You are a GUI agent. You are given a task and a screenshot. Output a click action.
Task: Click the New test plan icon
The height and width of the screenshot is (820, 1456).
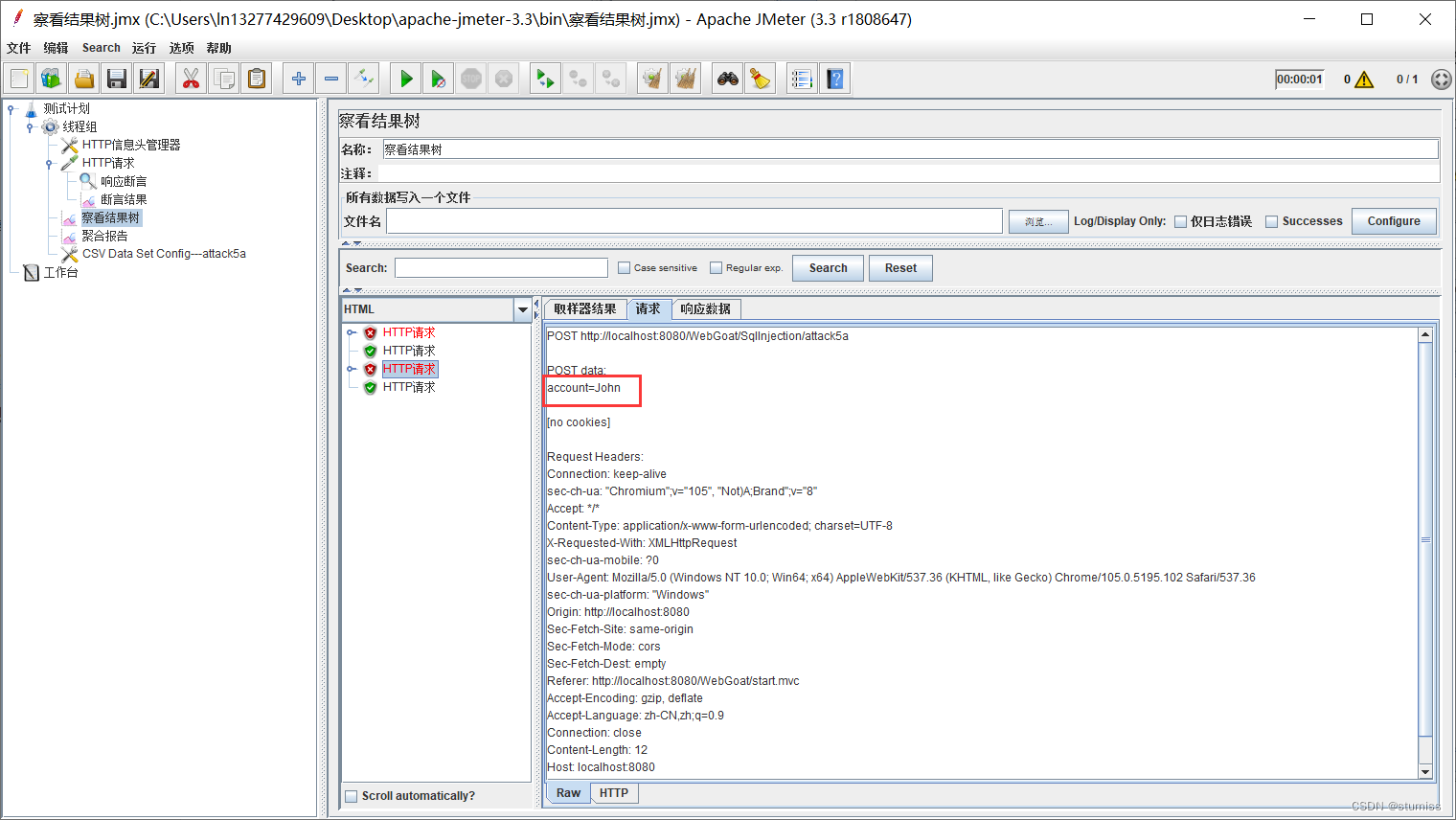click(19, 79)
